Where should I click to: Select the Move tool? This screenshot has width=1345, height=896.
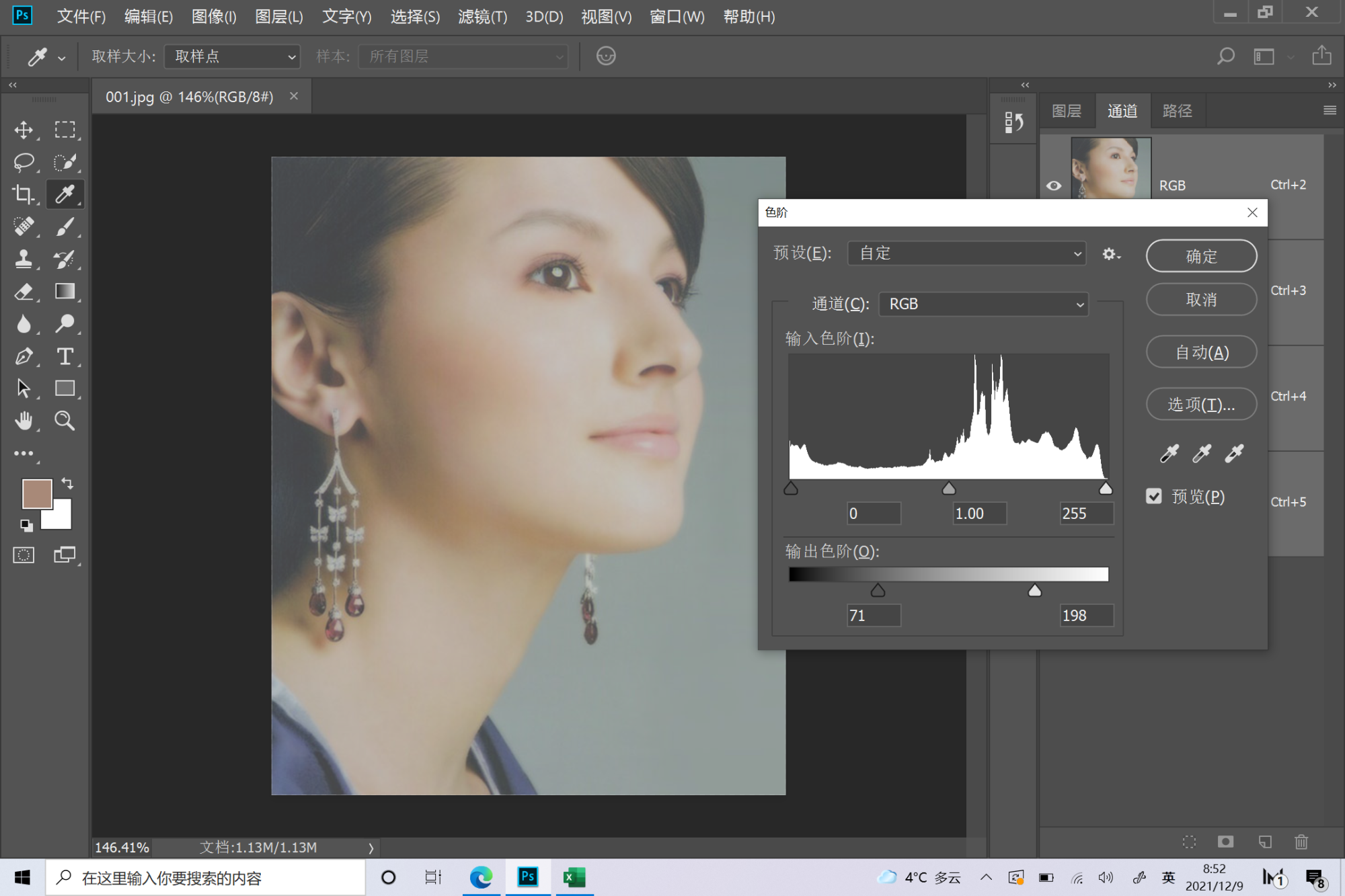[24, 130]
